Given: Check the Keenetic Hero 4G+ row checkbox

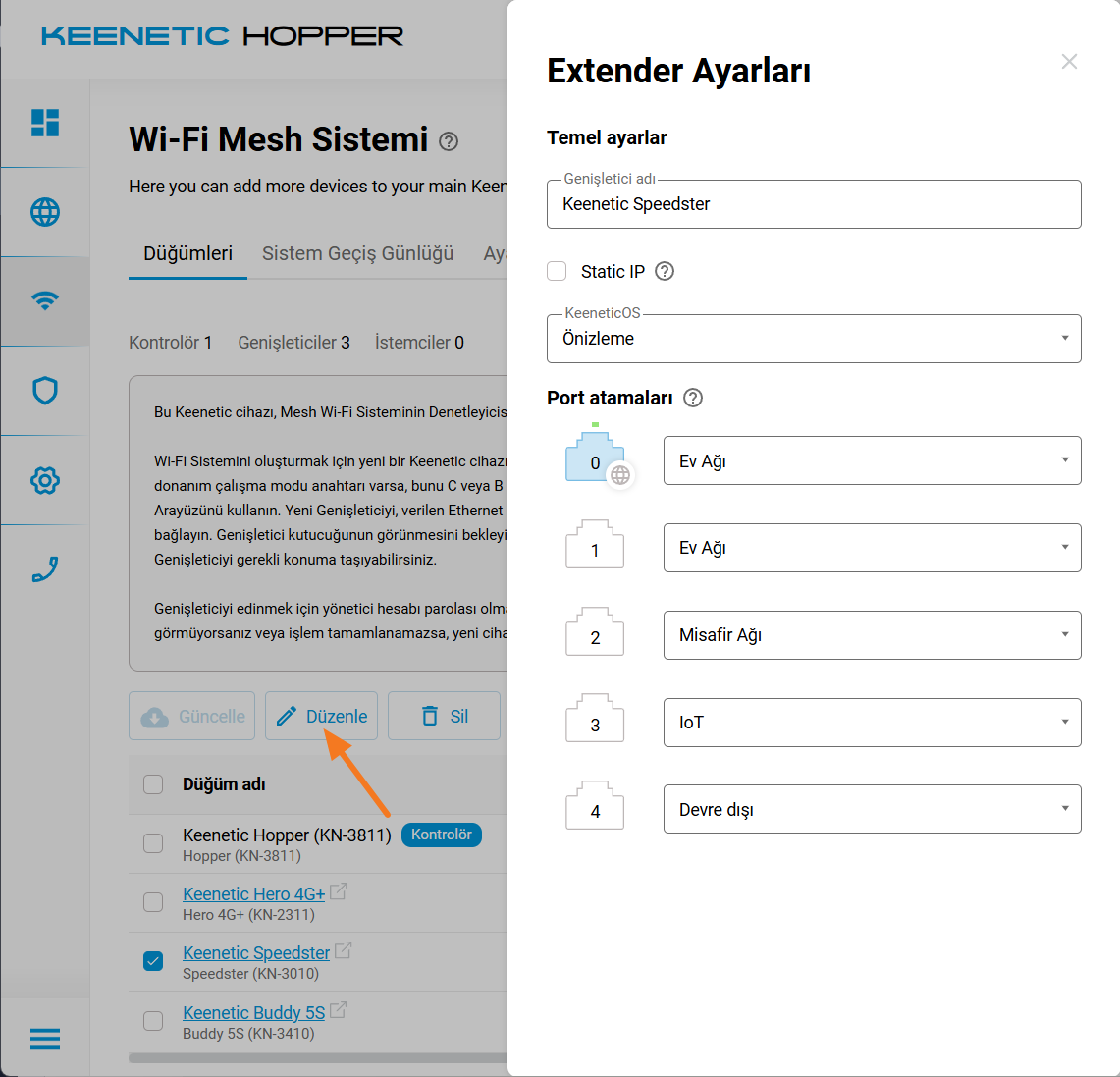Looking at the screenshot, I should [153, 901].
